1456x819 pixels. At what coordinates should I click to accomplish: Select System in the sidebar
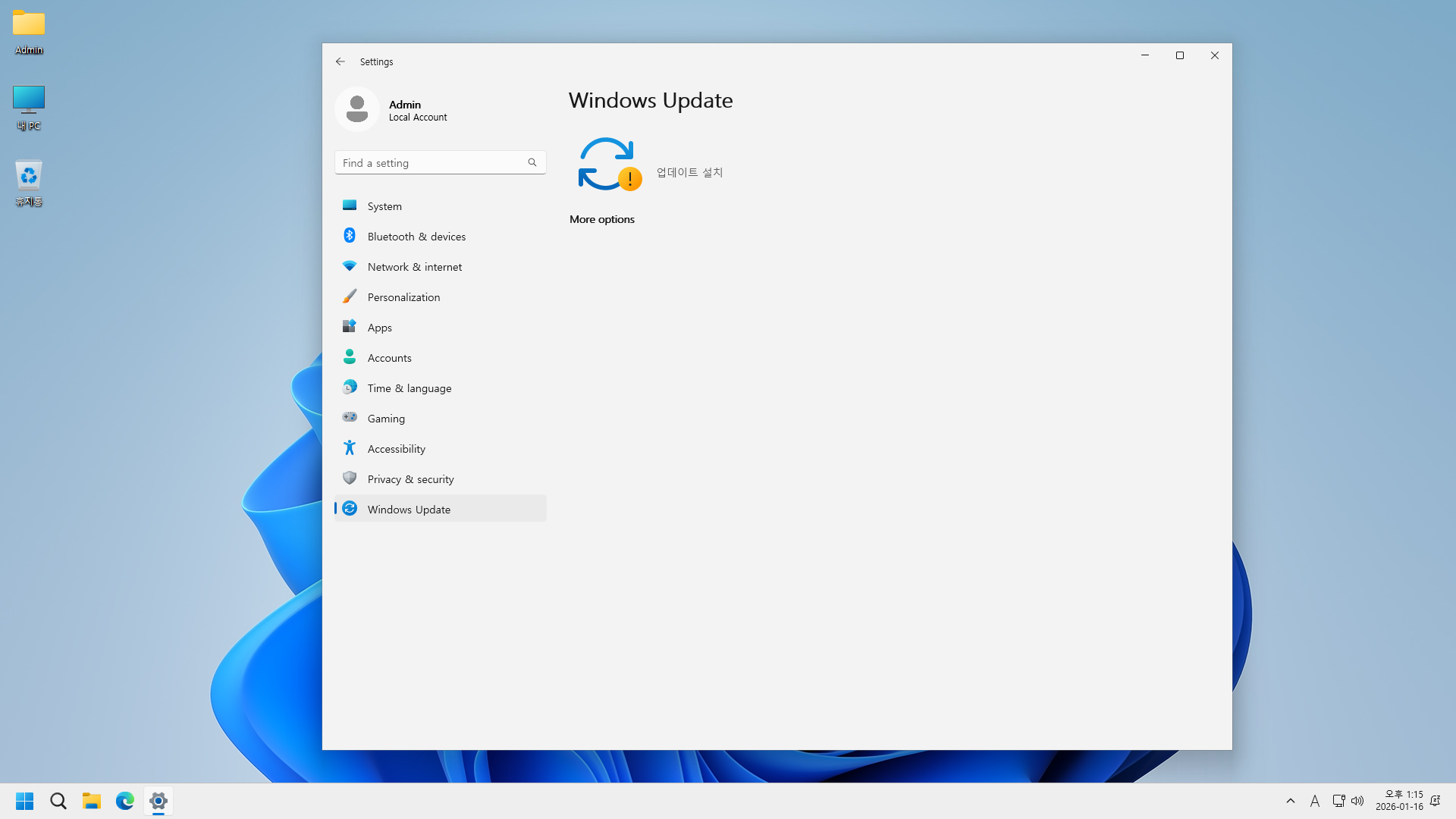point(384,206)
